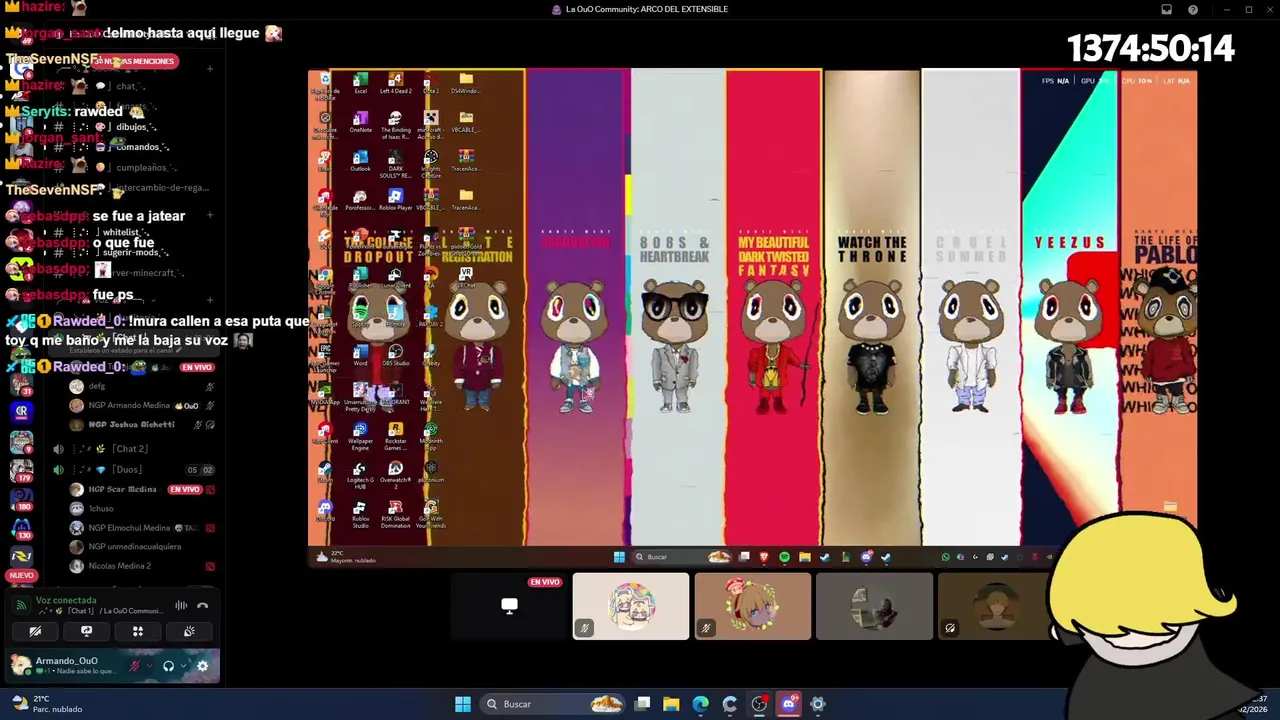This screenshot has width=1280, height=720.
Task: Jump to new mentions pill
Action: (133, 61)
